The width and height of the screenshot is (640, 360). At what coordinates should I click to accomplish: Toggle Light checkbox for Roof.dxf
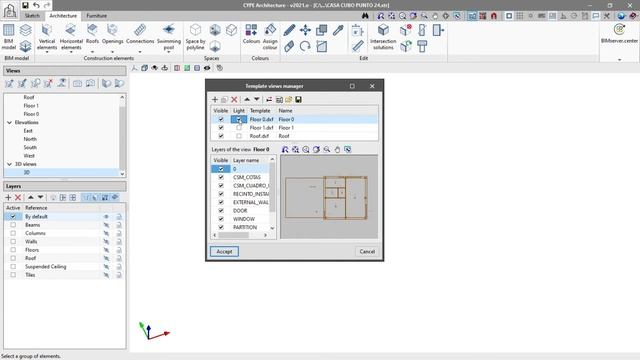(239, 136)
